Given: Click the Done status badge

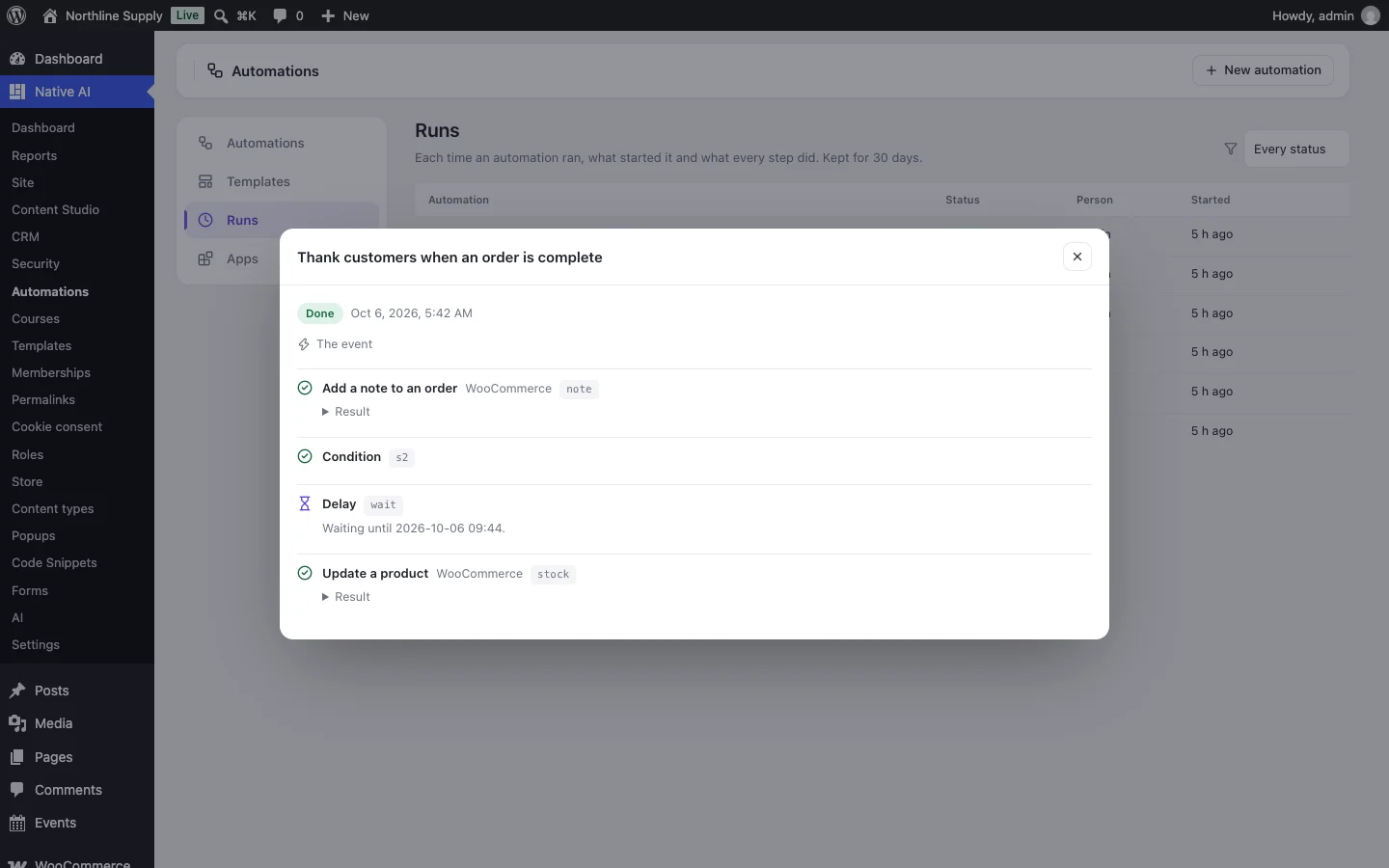Looking at the screenshot, I should pyautogui.click(x=320, y=313).
